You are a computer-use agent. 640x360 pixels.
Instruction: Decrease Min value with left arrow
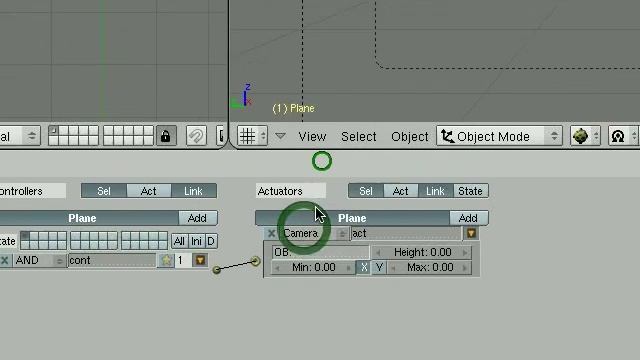pyautogui.click(x=278, y=268)
